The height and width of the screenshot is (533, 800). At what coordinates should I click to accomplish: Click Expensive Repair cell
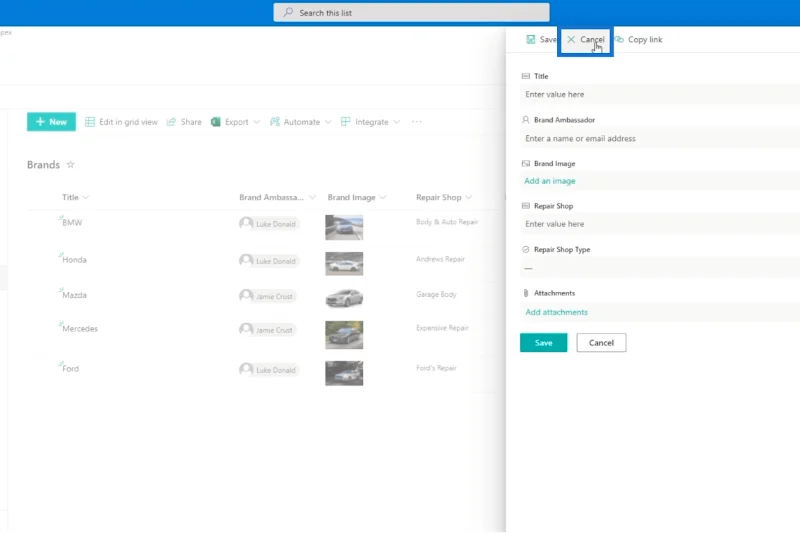[x=442, y=328]
